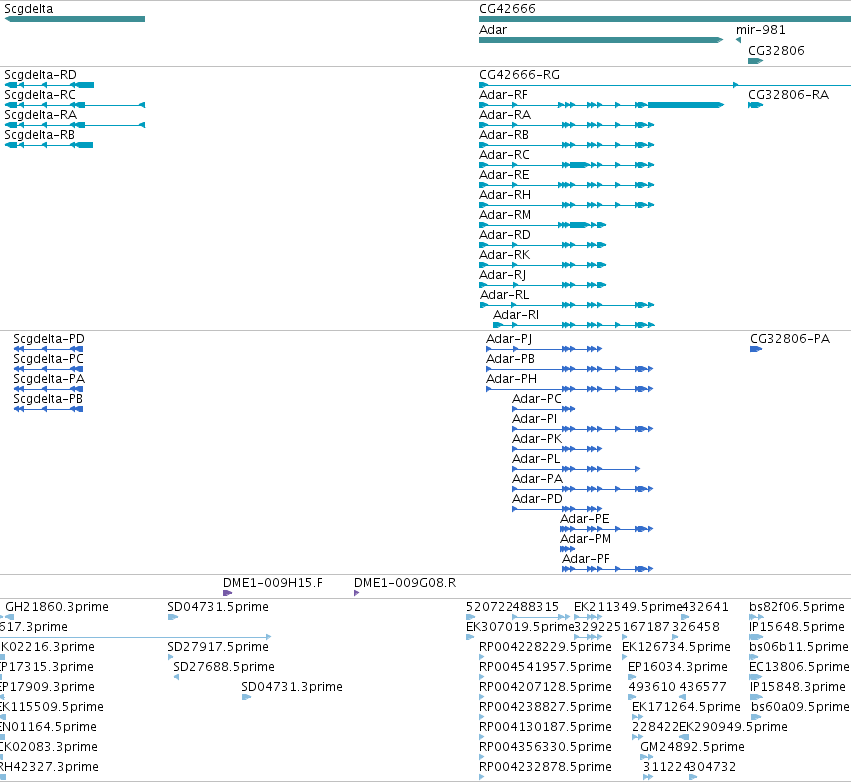Select the Adar-PB protein label

510,359
